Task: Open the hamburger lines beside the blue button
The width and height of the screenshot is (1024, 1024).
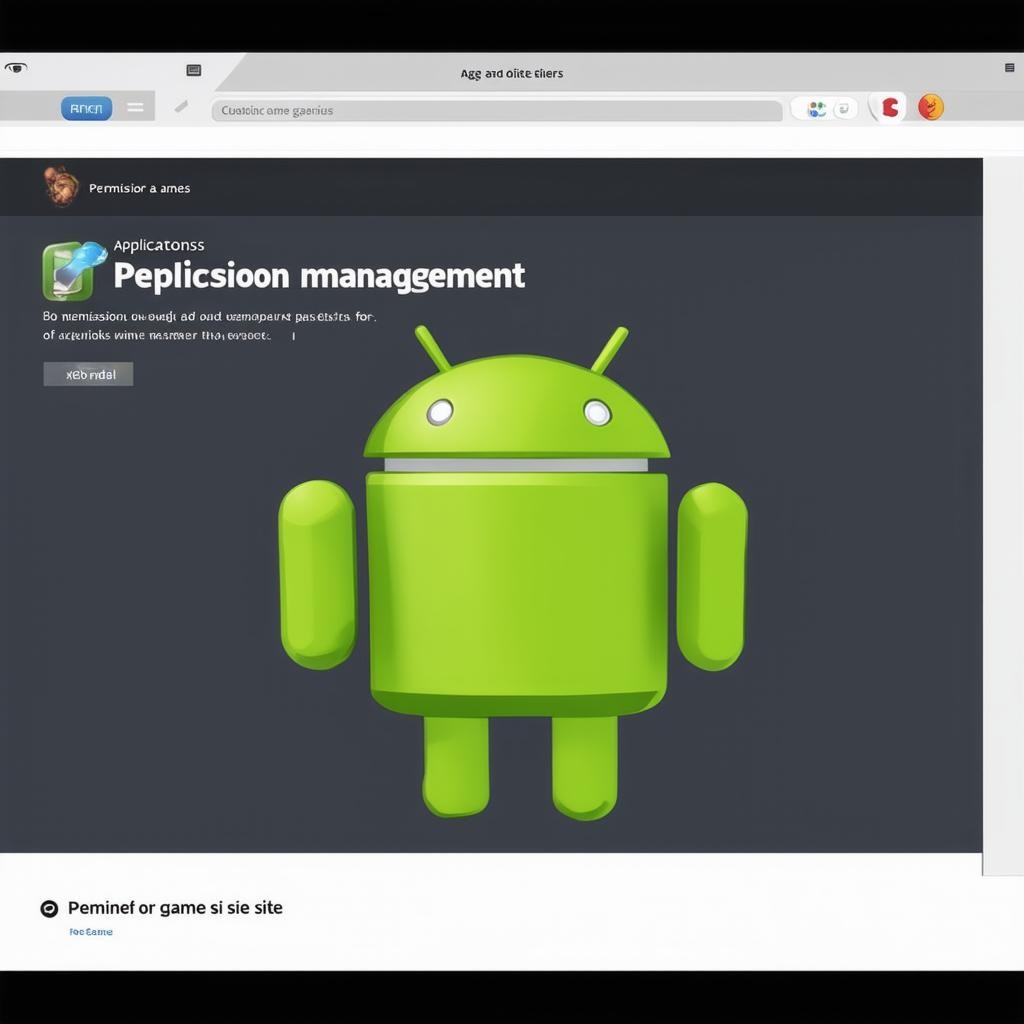Action: click(135, 108)
